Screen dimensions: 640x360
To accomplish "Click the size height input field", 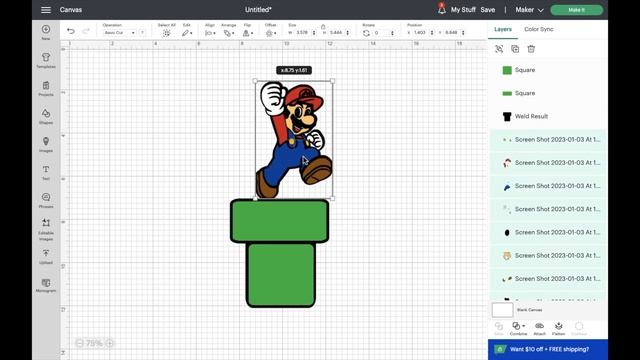I will [x=336, y=33].
